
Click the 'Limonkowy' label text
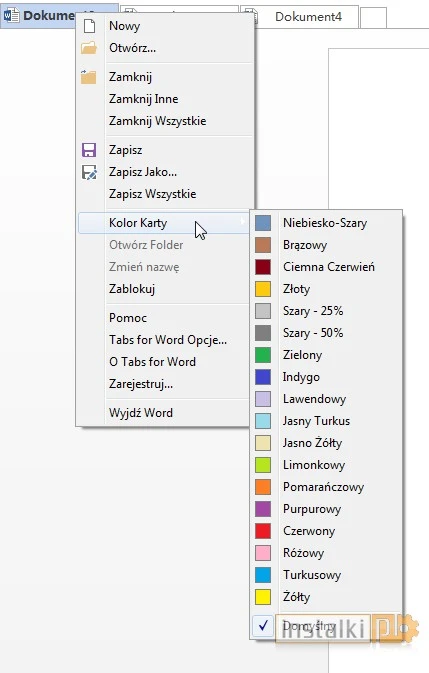tap(314, 465)
